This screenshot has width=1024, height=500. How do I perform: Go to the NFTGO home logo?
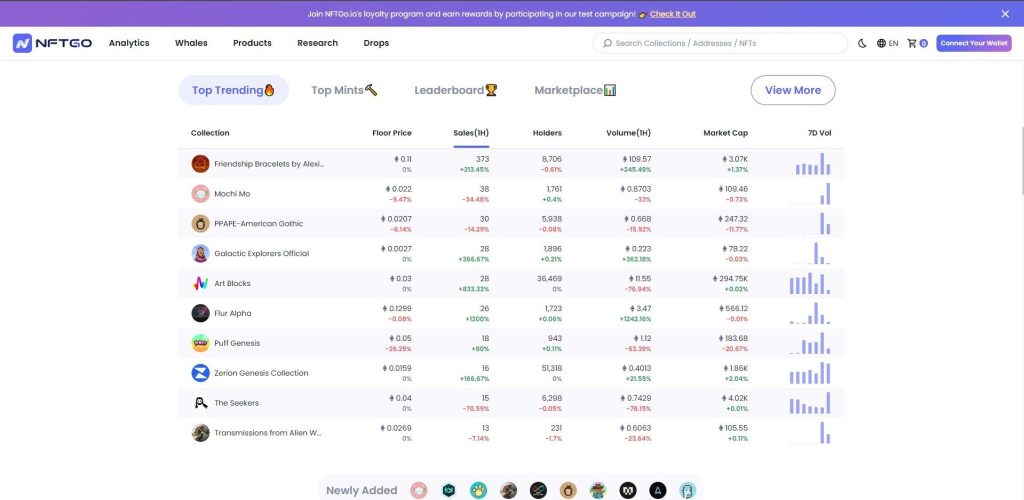click(52, 43)
